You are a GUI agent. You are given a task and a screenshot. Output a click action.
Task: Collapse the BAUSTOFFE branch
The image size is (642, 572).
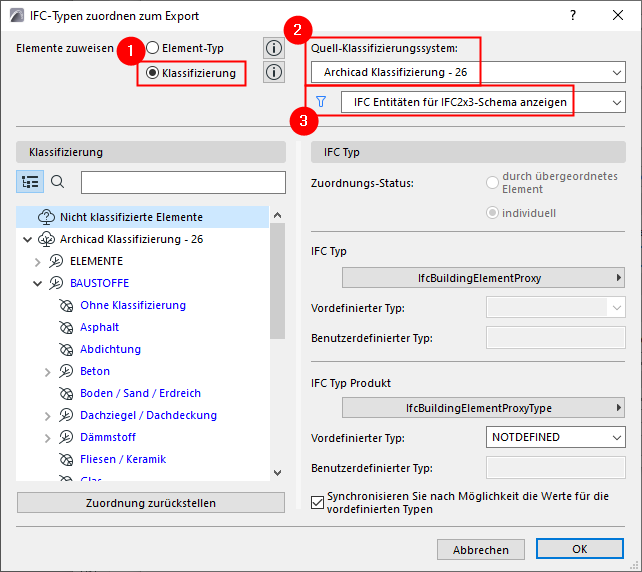pos(38,283)
